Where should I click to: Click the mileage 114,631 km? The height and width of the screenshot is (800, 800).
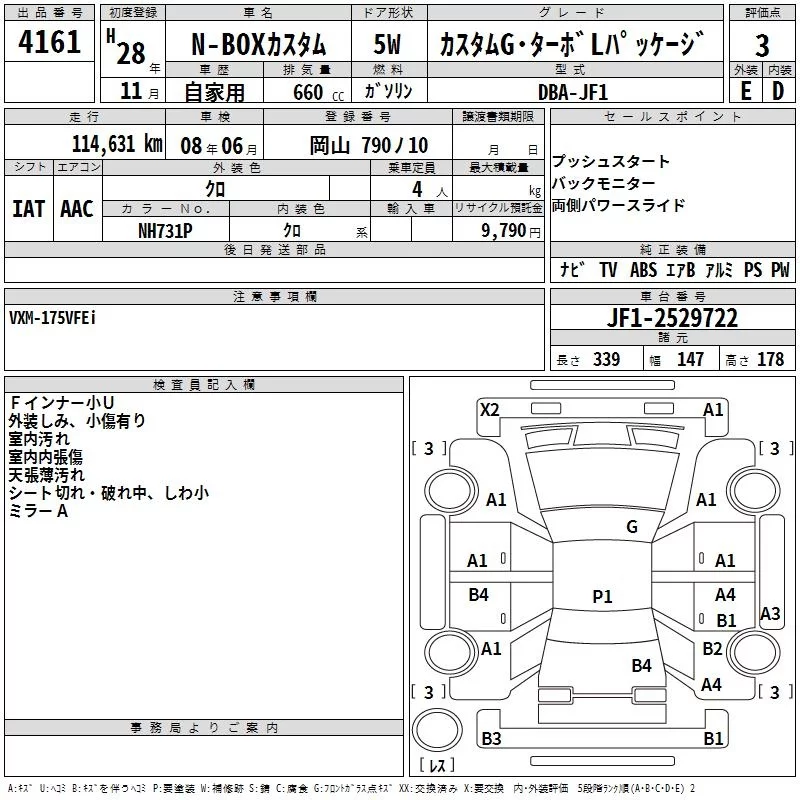(117, 144)
